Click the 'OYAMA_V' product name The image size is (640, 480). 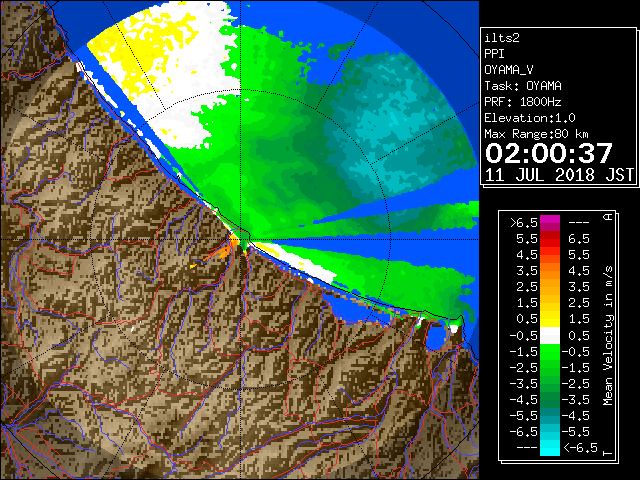point(509,70)
